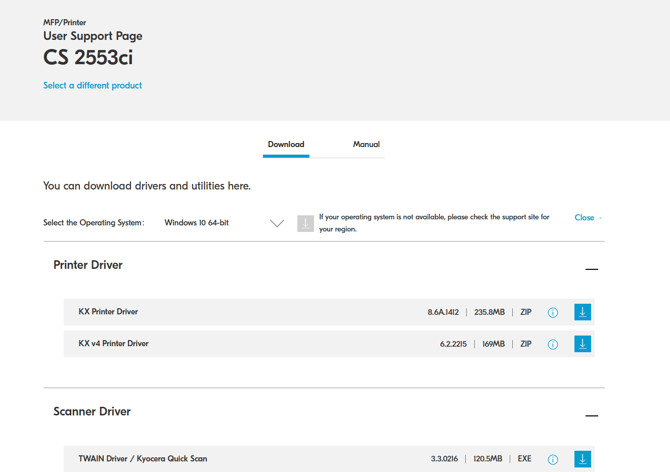This screenshot has width=670, height=472.
Task: Download the KX Printer Driver
Action: (582, 312)
